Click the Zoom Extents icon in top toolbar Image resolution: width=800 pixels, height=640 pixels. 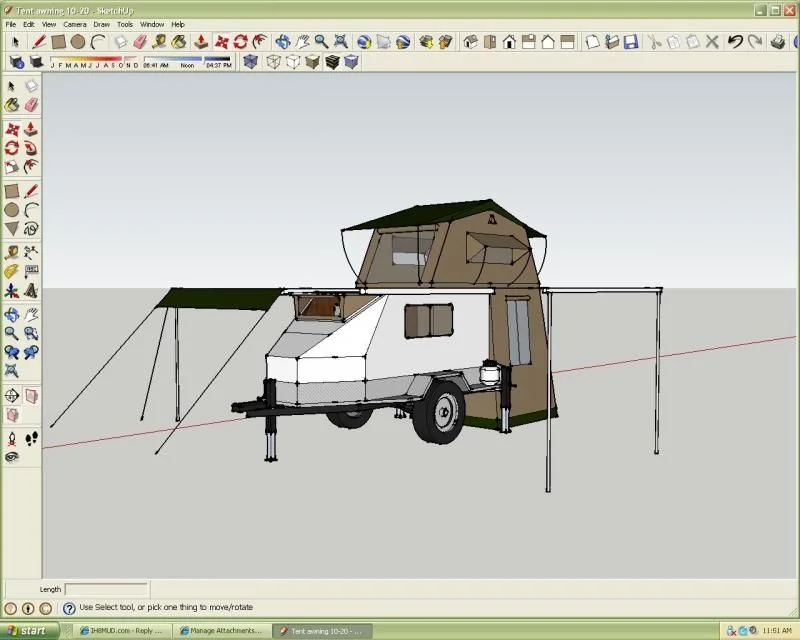(x=341, y=42)
